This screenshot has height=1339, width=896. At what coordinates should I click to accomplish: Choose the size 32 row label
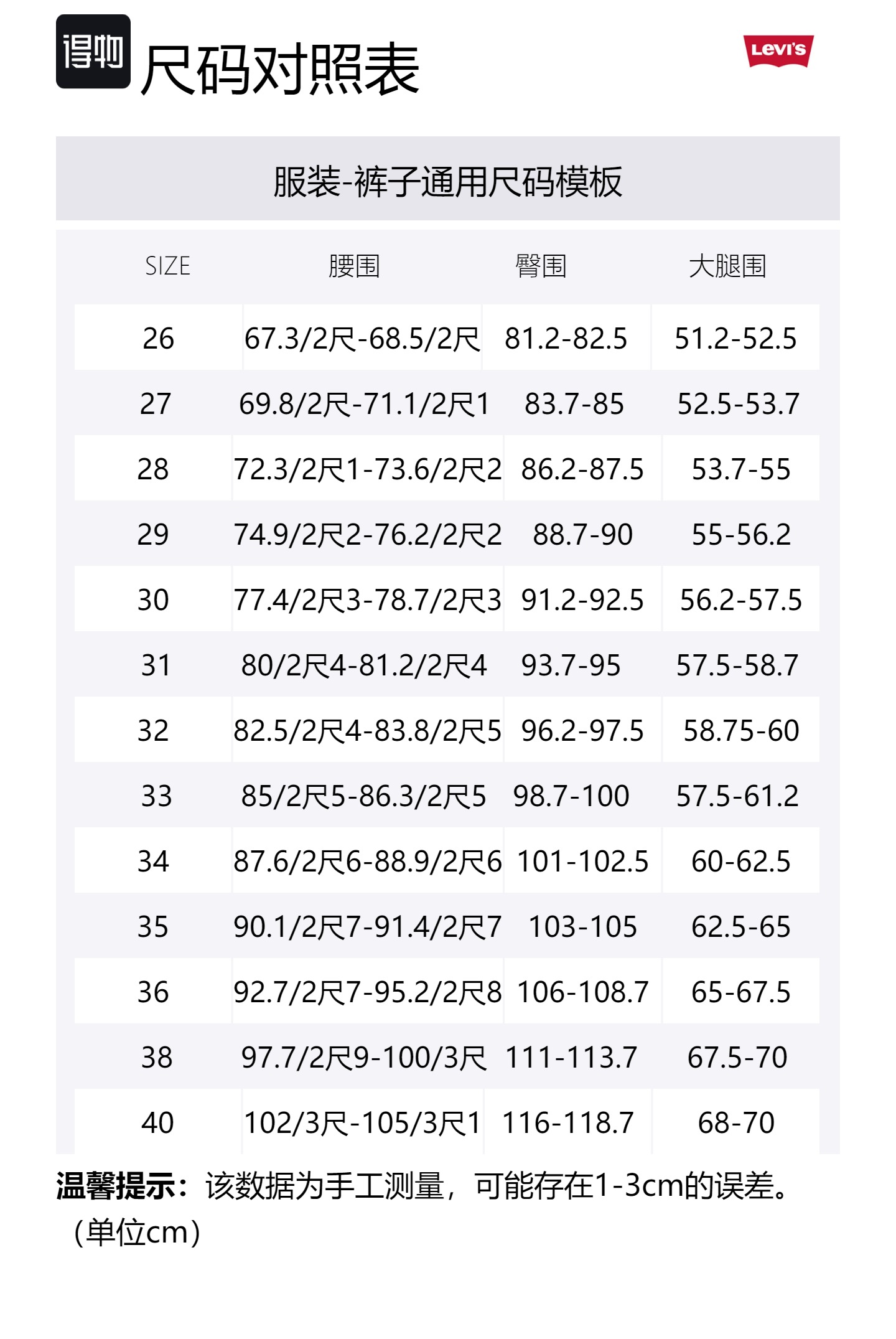pos(153,731)
